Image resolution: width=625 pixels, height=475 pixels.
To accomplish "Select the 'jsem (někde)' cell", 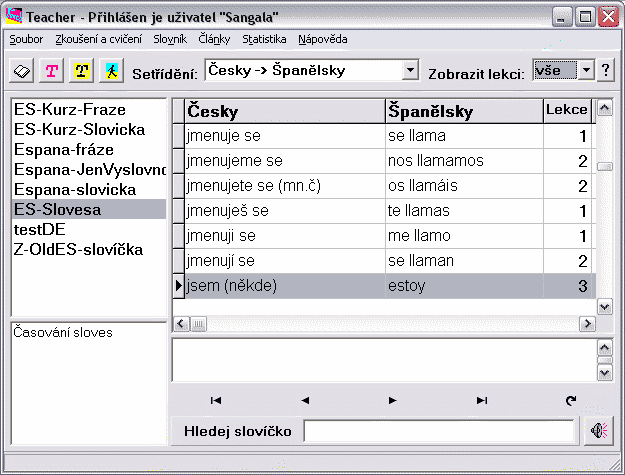I will click(x=285, y=286).
